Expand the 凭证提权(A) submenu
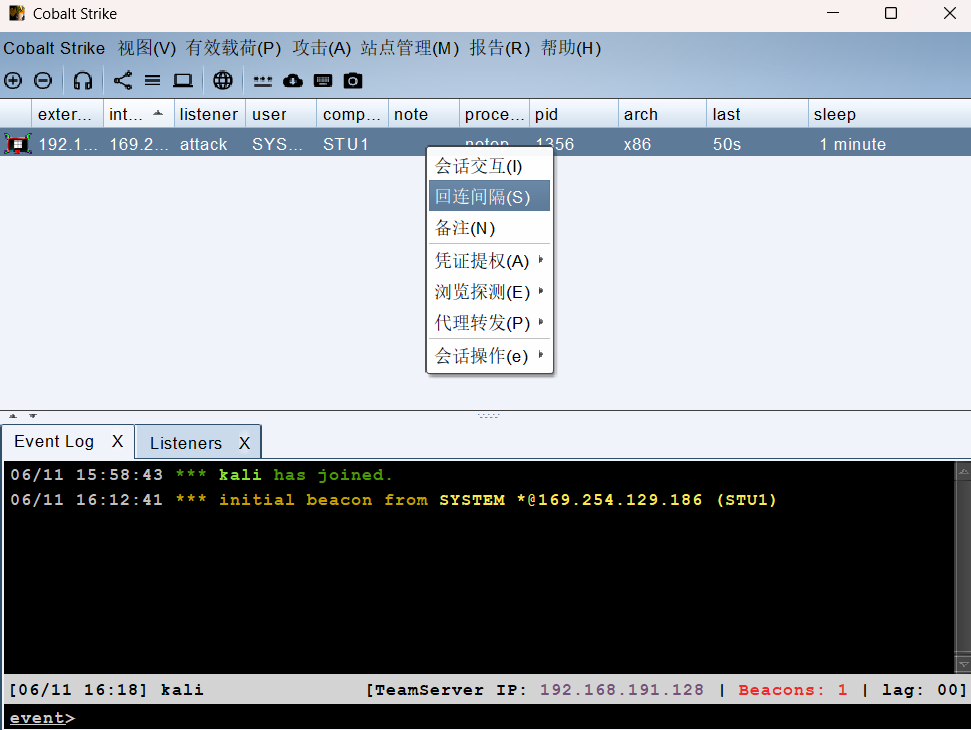Image resolution: width=971 pixels, height=730 pixels. [x=489, y=261]
